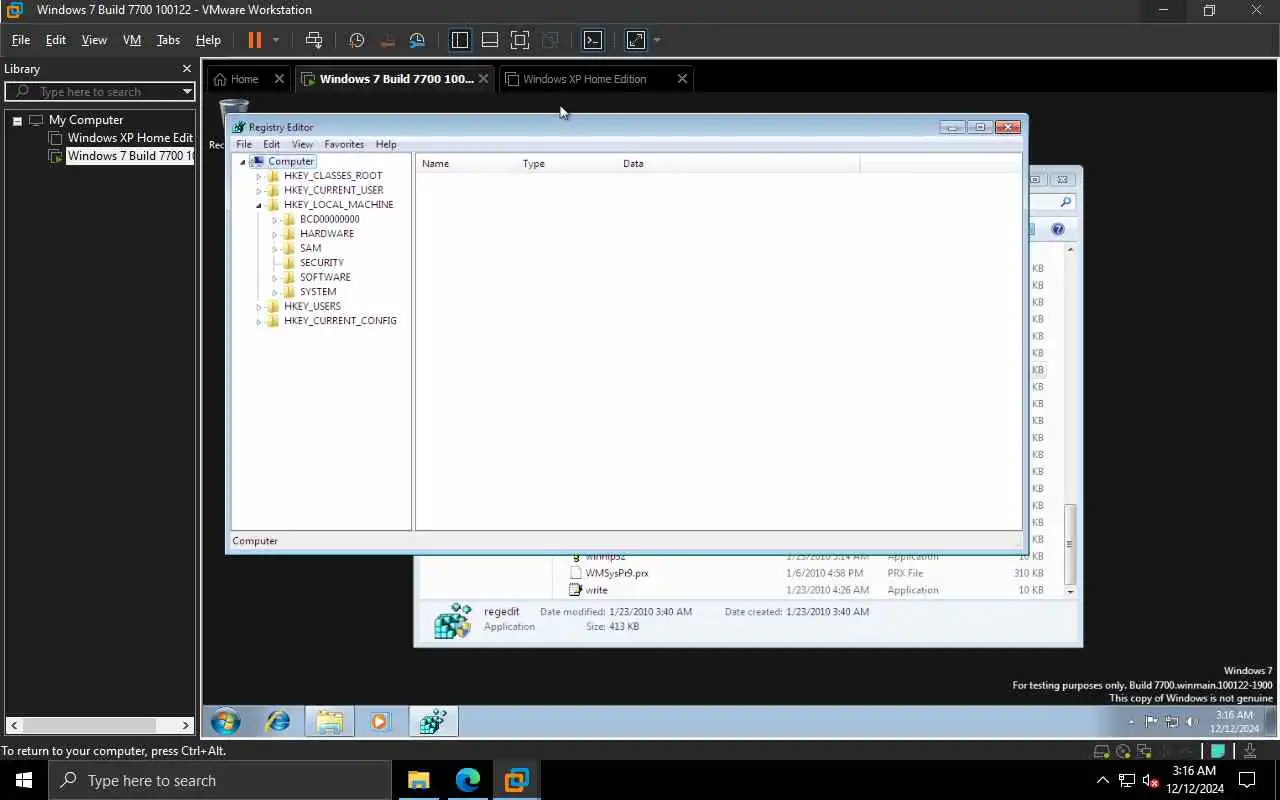
Task: Open Windows Explorer on the Windows 7 taskbar
Action: [x=329, y=721]
